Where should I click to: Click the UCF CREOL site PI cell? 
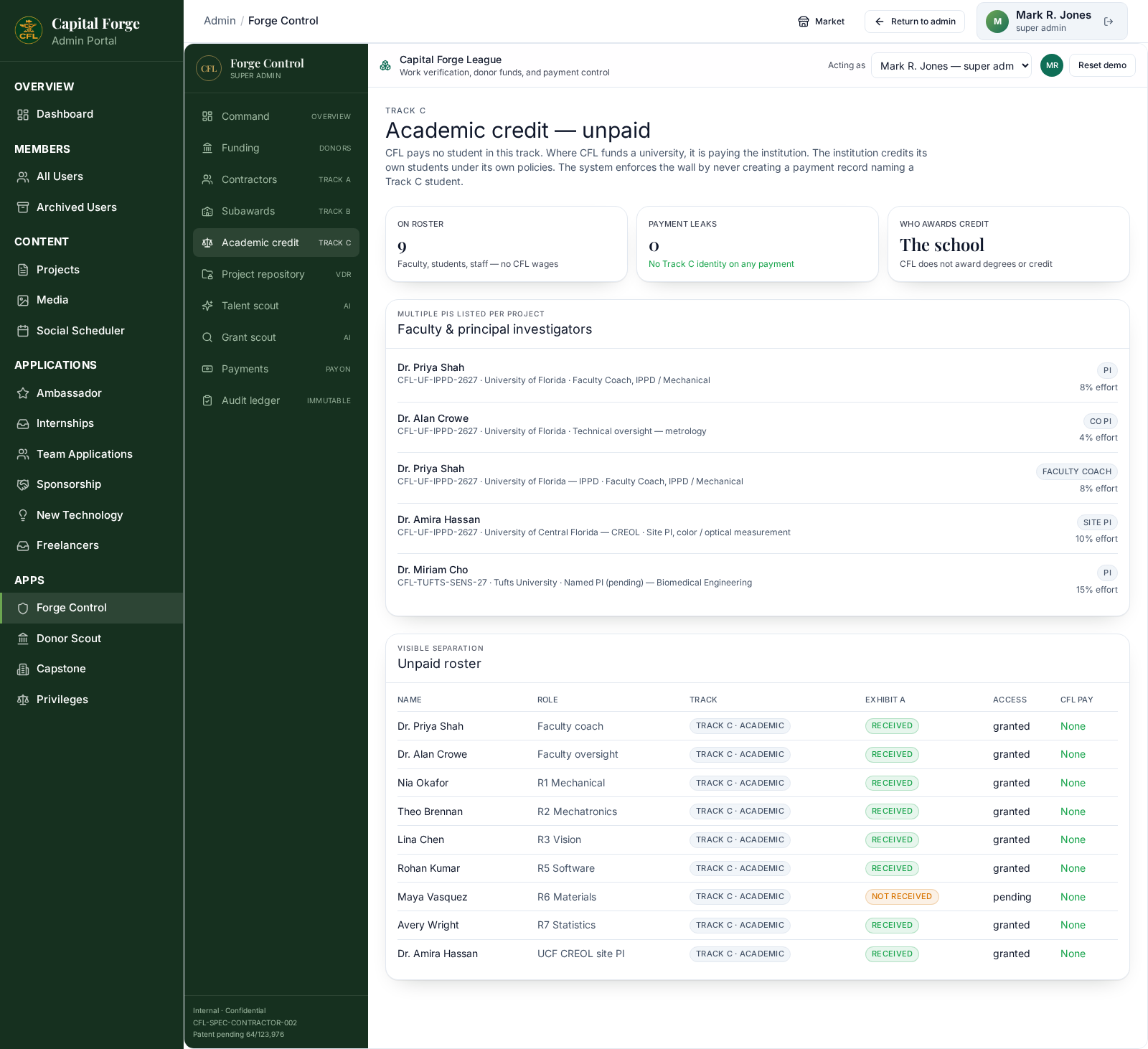tap(581, 954)
